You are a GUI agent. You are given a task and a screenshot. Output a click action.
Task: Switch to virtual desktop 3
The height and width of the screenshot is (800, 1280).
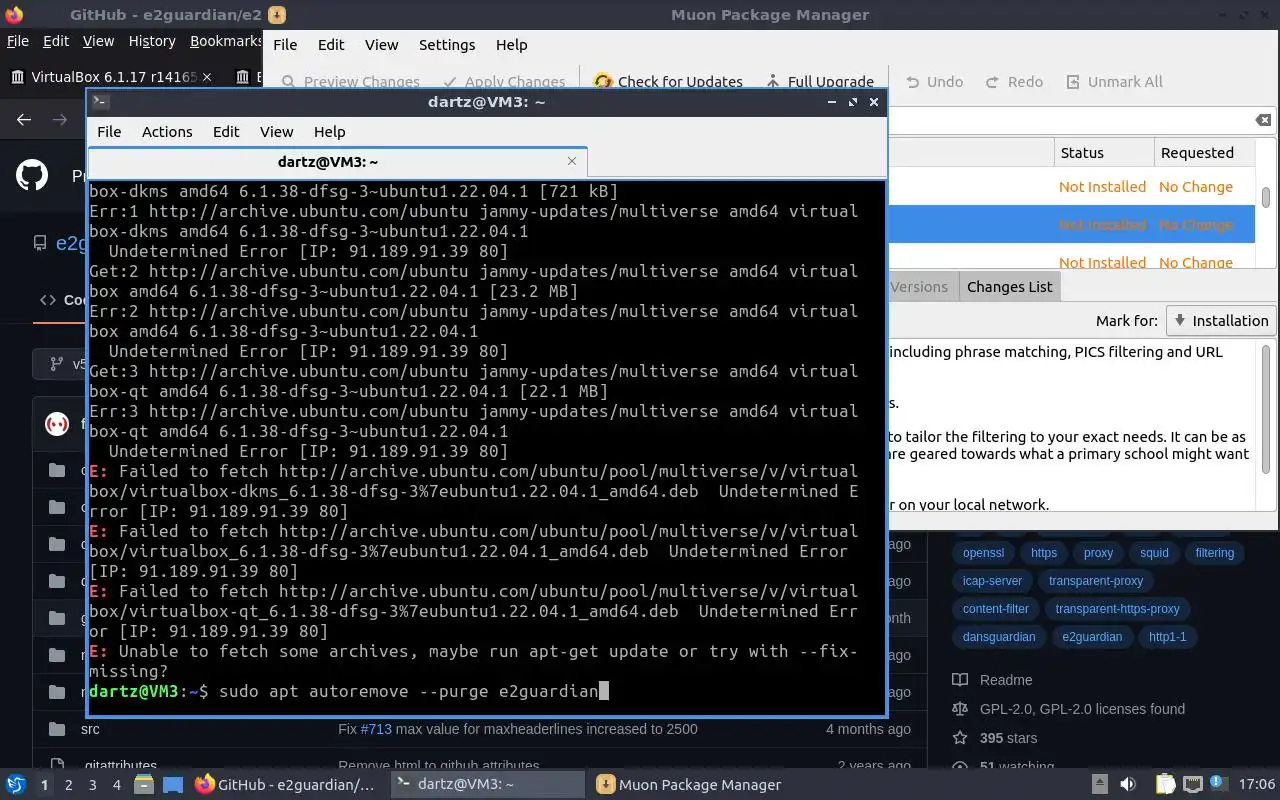point(93,785)
